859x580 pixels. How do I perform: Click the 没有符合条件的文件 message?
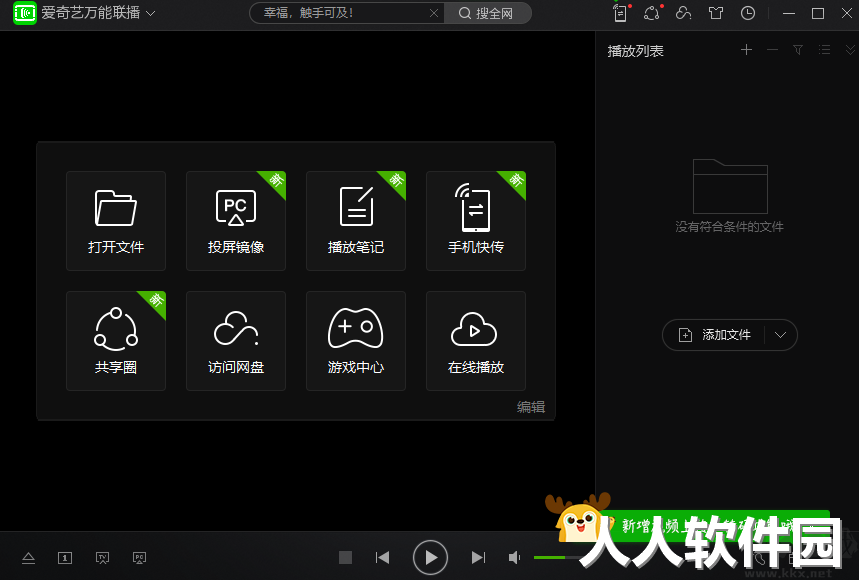[729, 227]
